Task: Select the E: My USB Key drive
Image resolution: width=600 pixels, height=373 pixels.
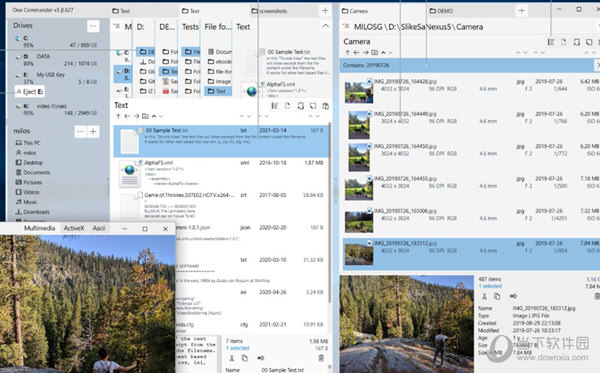Action: pyautogui.click(x=56, y=78)
